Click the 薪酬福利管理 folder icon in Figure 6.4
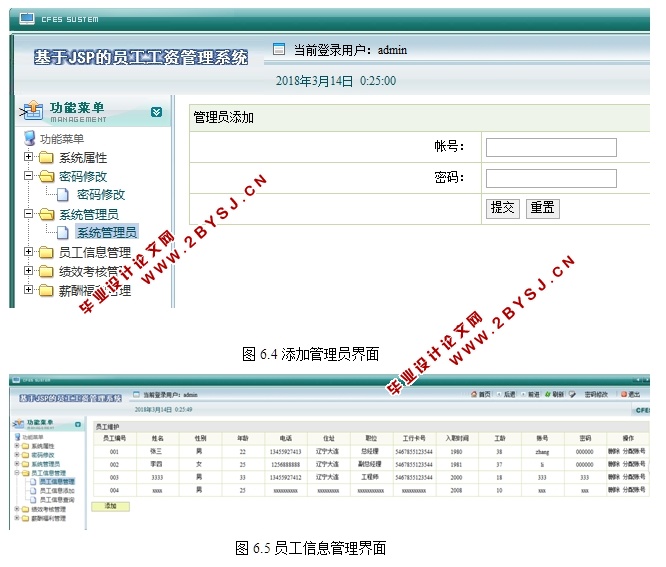The height and width of the screenshot is (567, 666). (x=46, y=291)
